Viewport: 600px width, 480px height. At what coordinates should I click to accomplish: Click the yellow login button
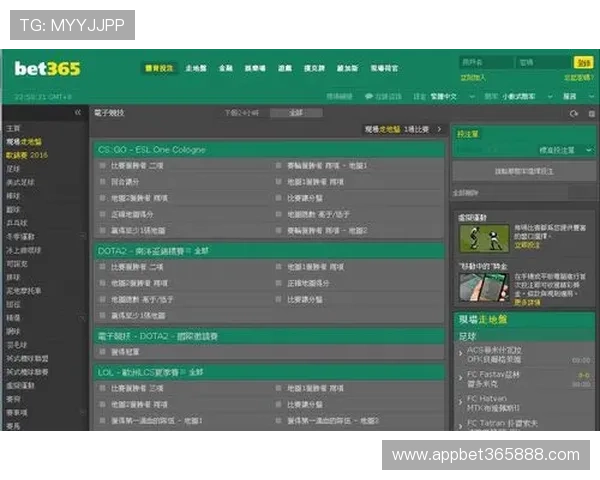coord(584,62)
